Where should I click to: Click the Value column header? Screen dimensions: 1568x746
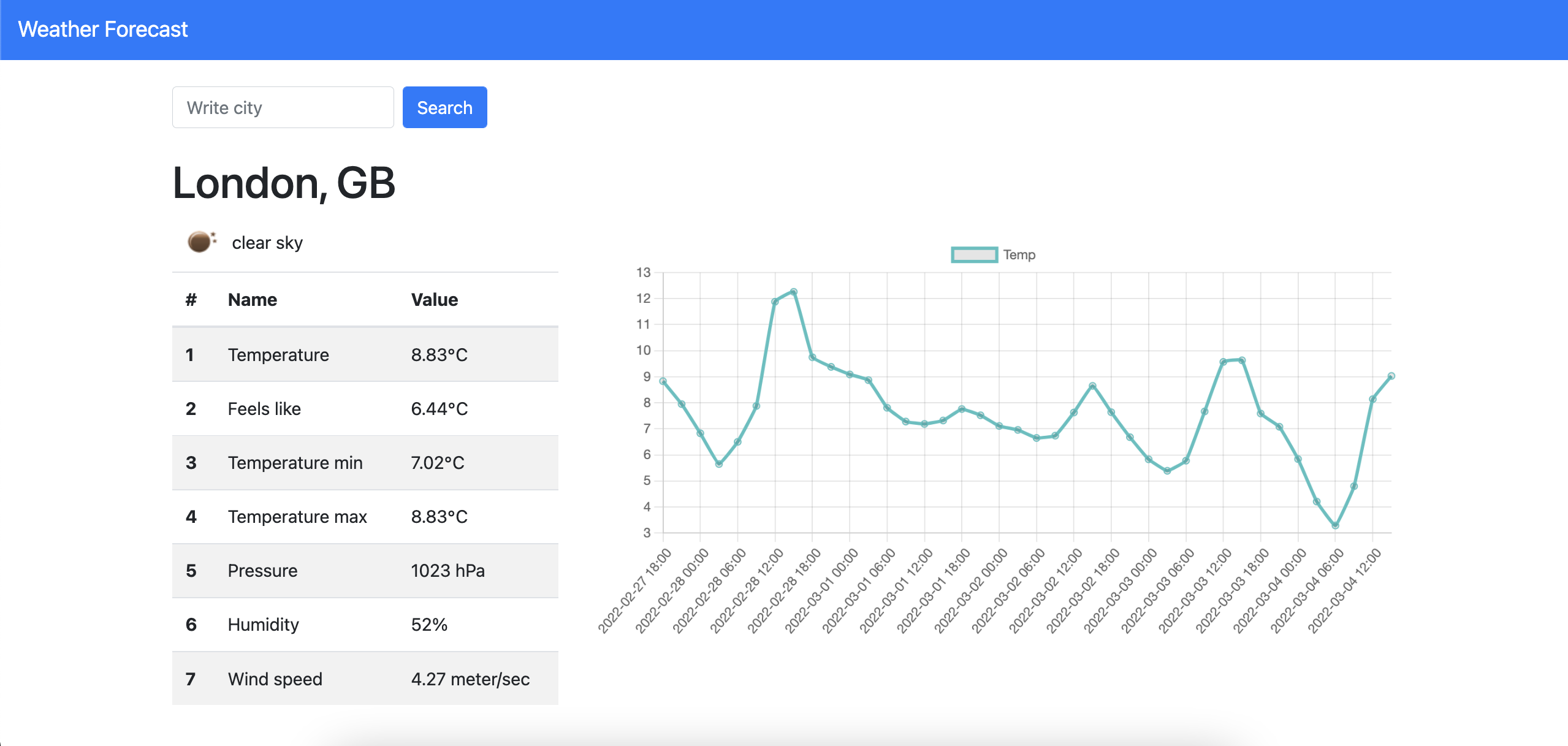point(434,300)
